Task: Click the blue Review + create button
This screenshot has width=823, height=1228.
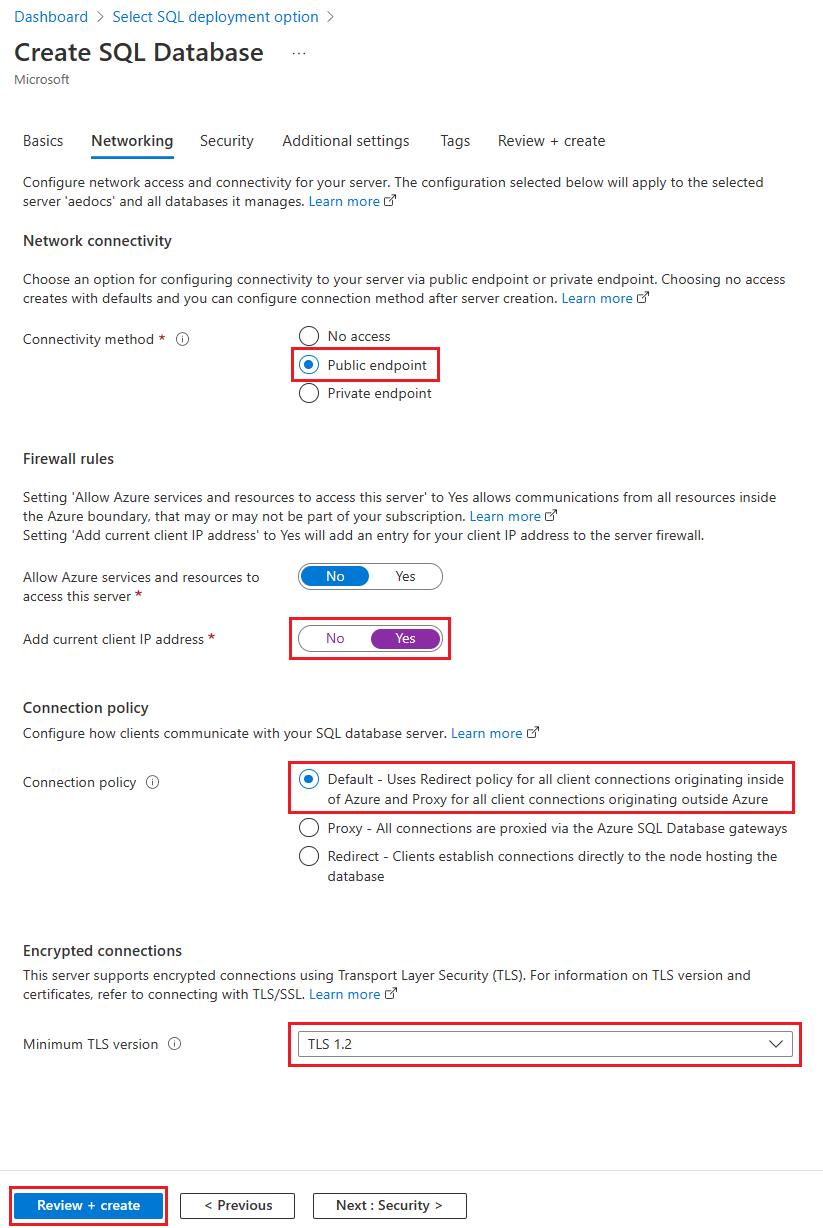Action: tap(89, 1205)
